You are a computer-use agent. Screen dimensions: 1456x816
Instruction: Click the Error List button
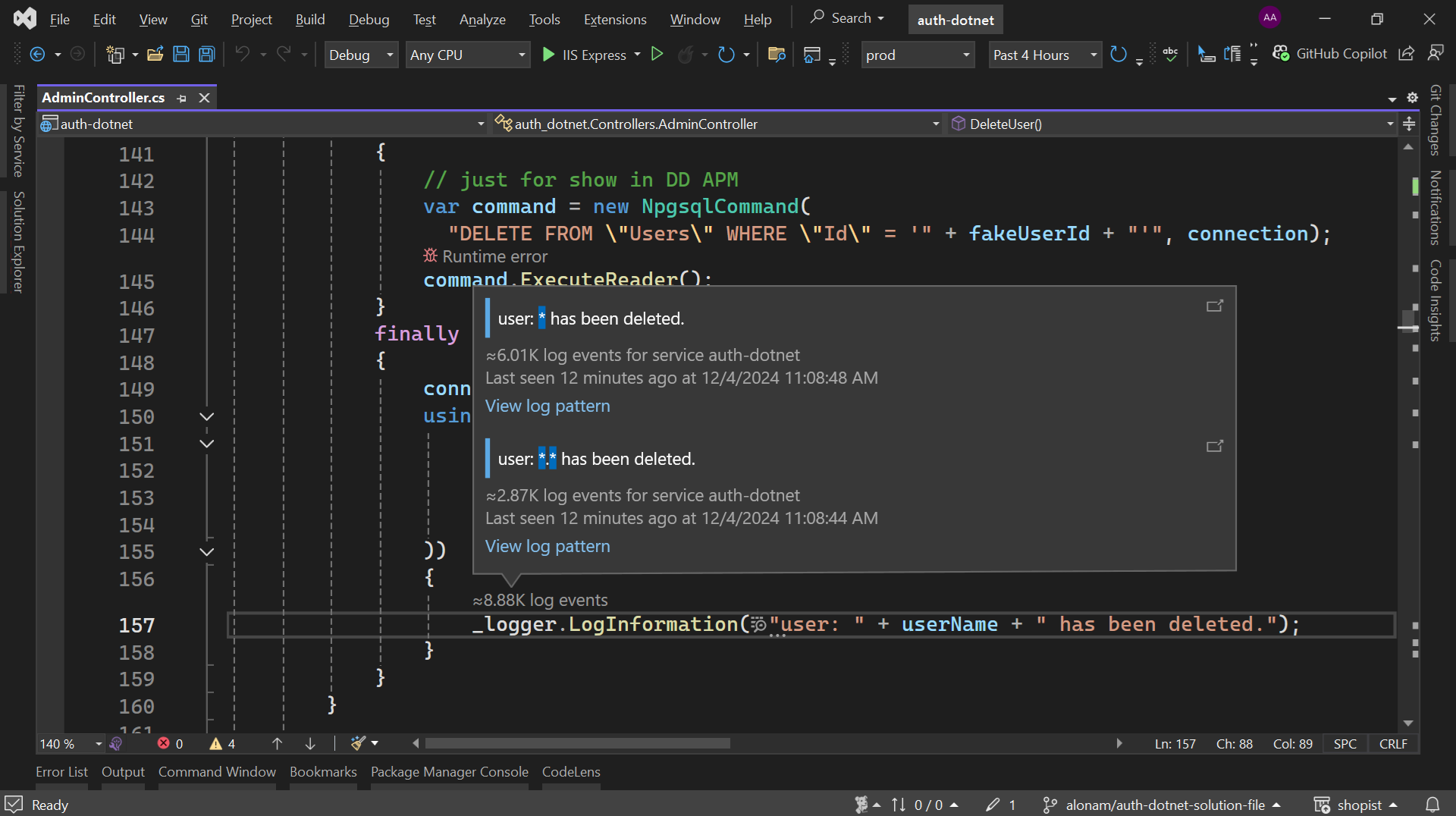coord(61,771)
